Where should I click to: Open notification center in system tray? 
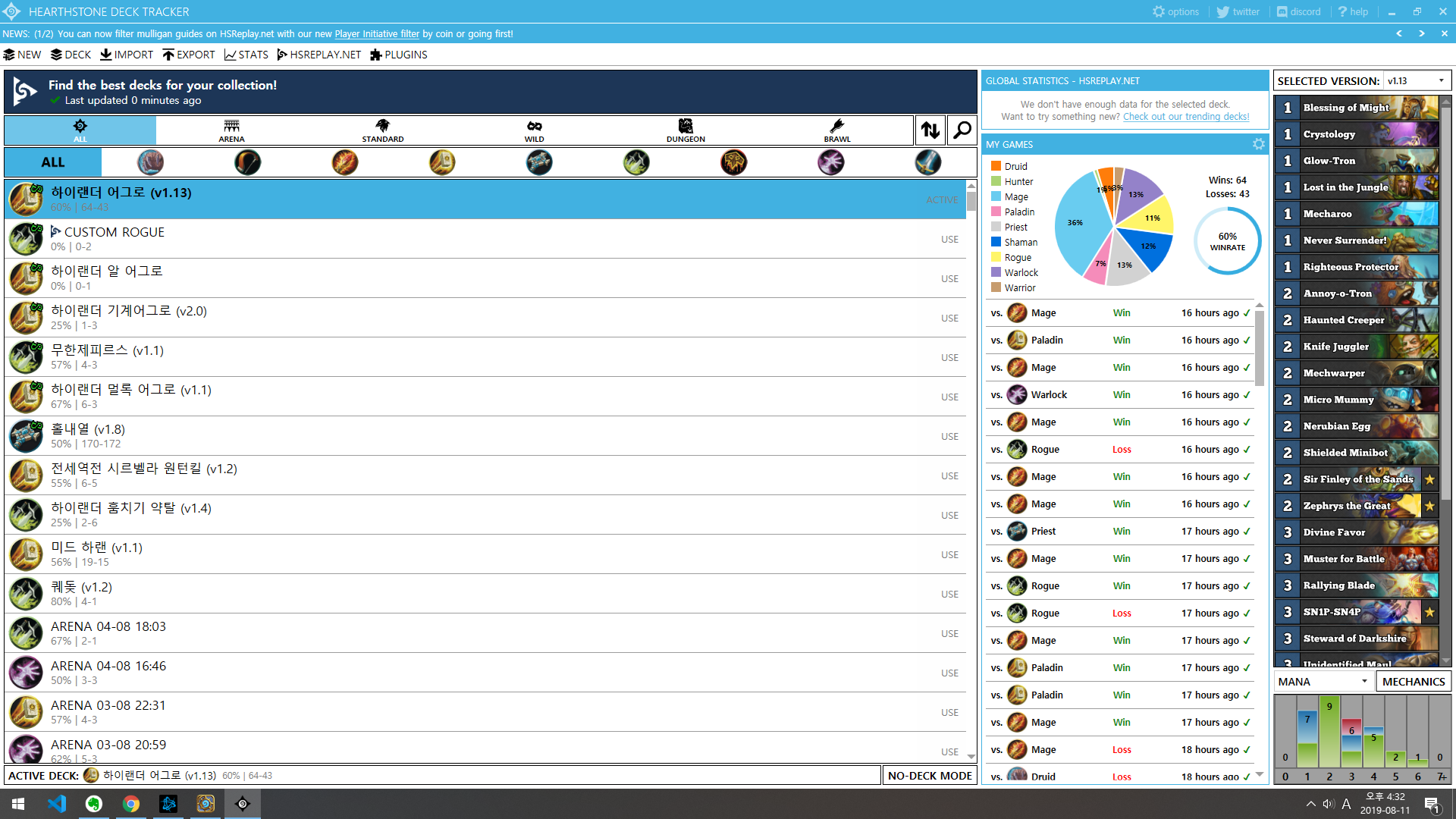point(1432,805)
